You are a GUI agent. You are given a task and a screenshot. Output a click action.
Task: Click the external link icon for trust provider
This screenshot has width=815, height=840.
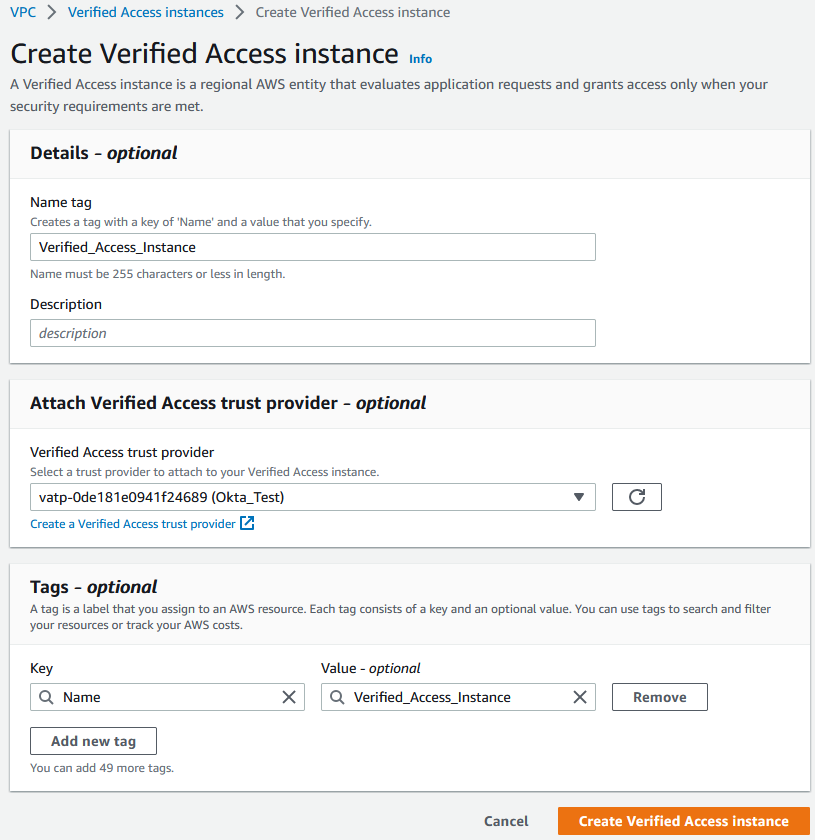(x=247, y=522)
